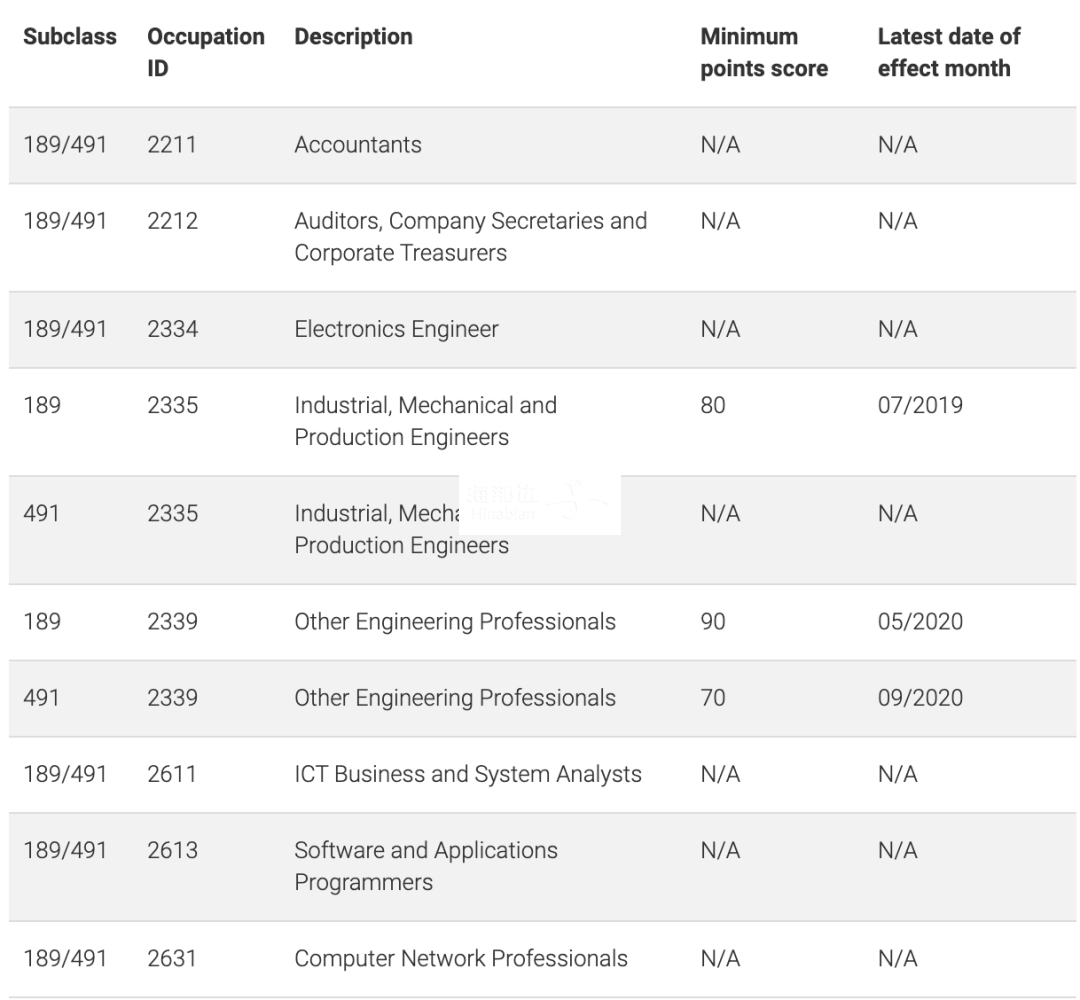Click the Subclass column header
Image resolution: width=1080 pixels, height=1000 pixels.
click(70, 37)
